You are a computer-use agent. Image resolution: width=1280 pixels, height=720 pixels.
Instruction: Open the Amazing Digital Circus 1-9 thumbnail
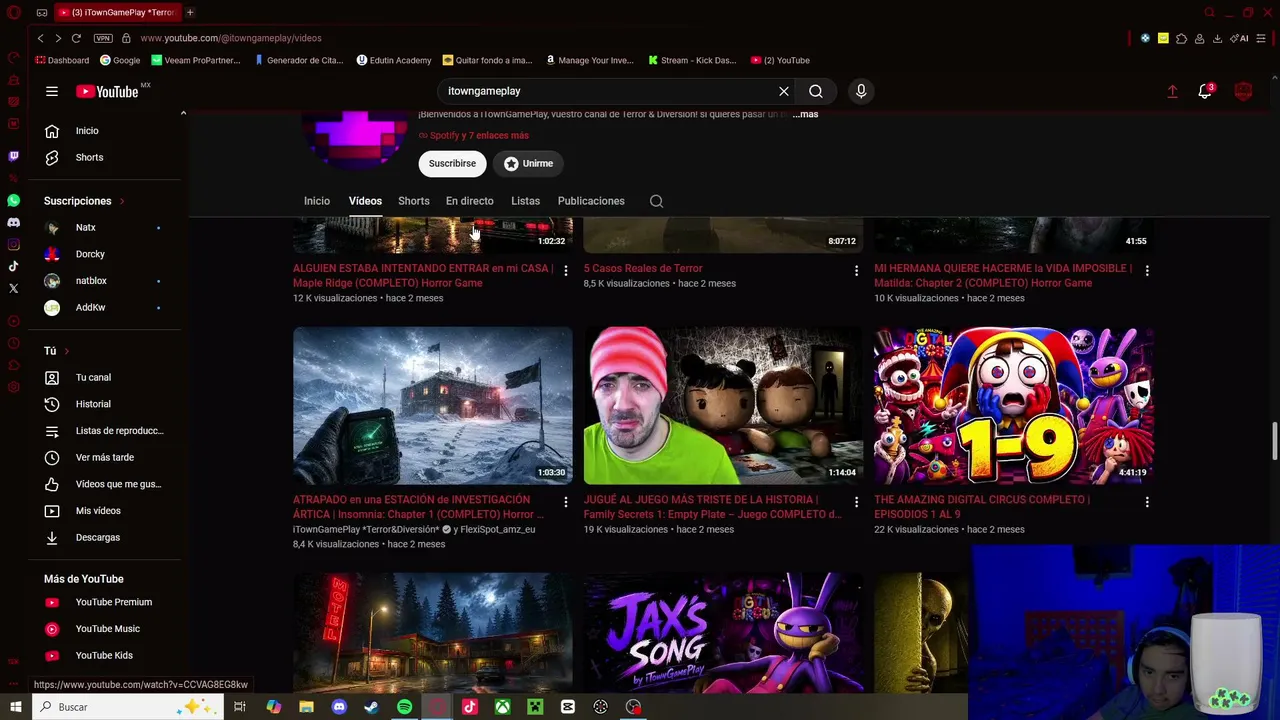click(x=1014, y=405)
